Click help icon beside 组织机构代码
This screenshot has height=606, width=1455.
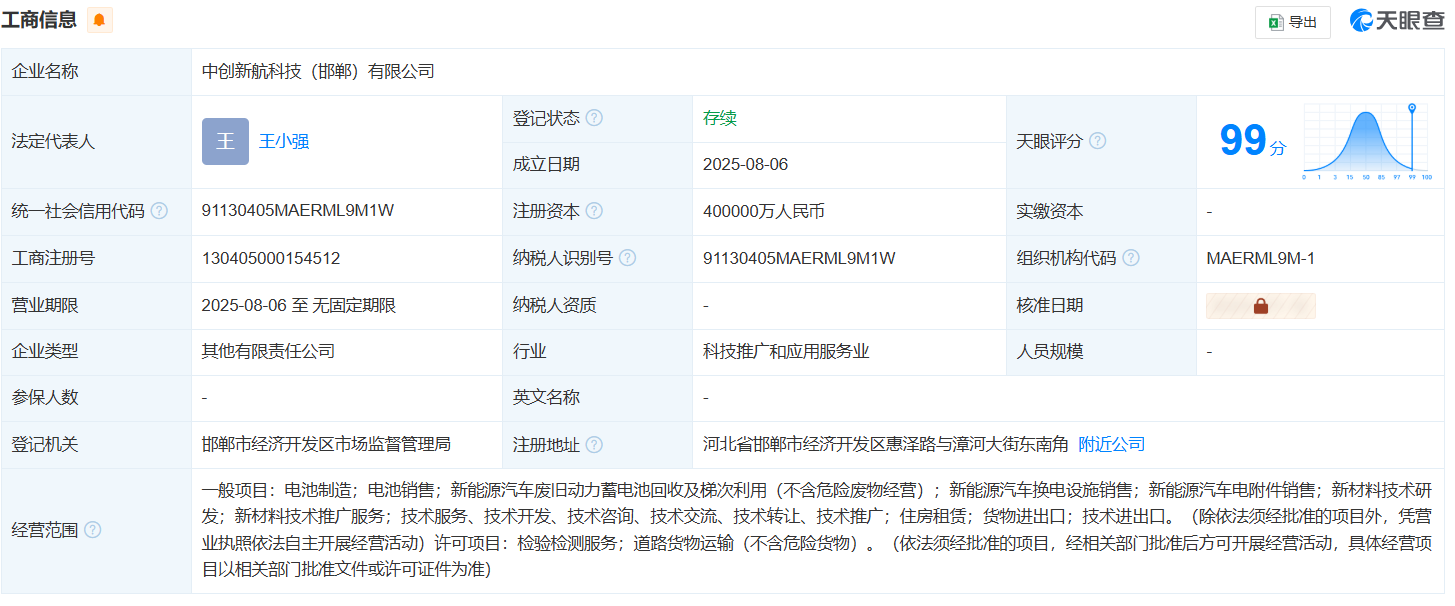[1130, 258]
